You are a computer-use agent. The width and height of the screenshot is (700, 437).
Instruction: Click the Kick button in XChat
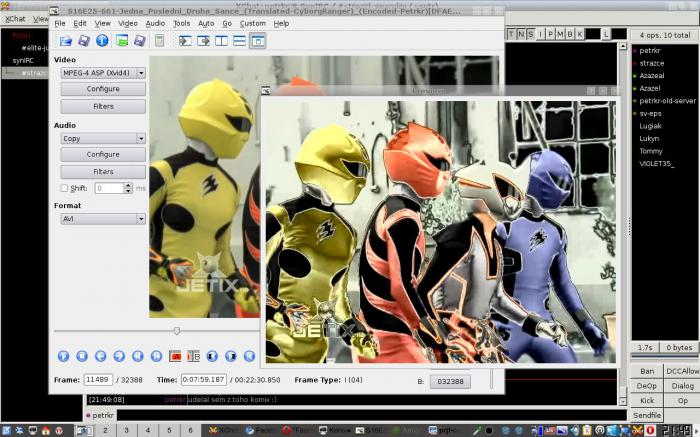point(647,400)
